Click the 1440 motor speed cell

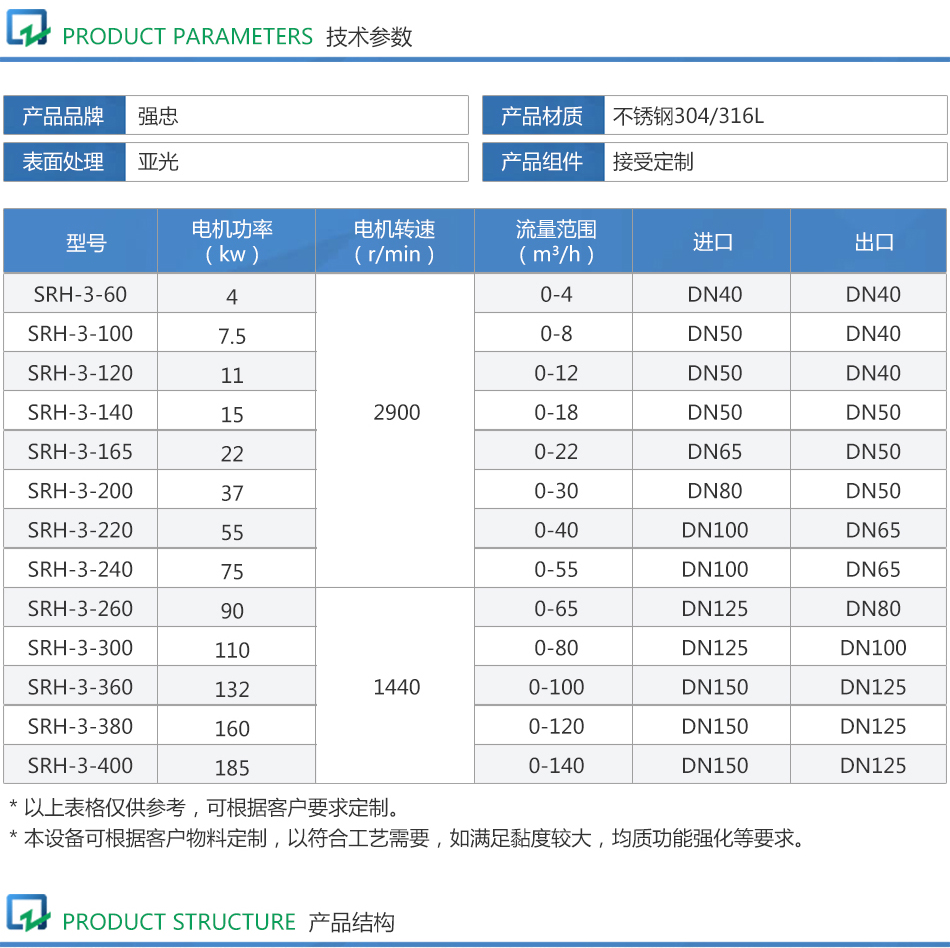[395, 686]
